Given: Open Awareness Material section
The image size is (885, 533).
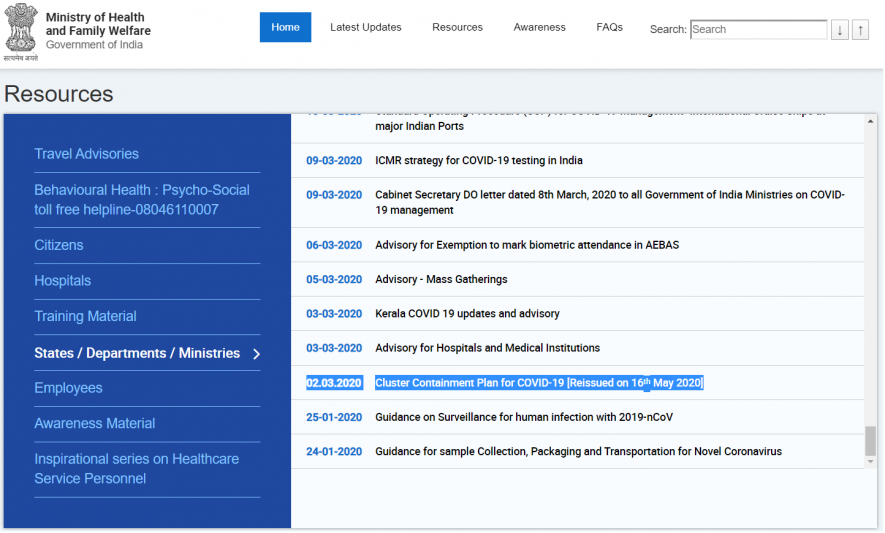Looking at the screenshot, I should 95,423.
